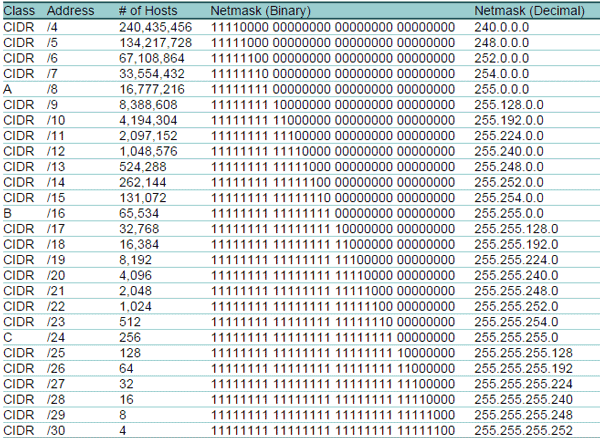Select the class 'B' cell

[x=9, y=213]
